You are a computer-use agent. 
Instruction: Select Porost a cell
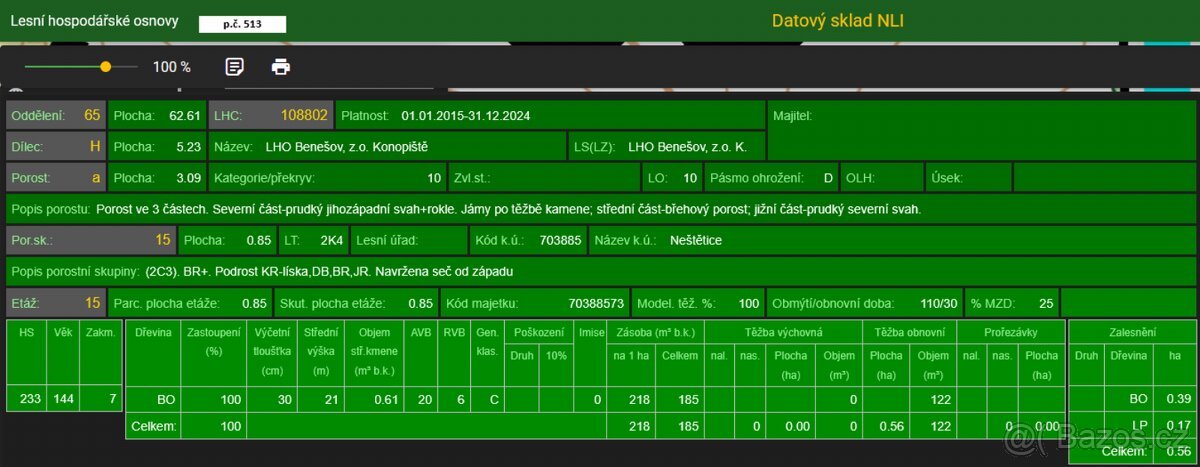click(56, 178)
